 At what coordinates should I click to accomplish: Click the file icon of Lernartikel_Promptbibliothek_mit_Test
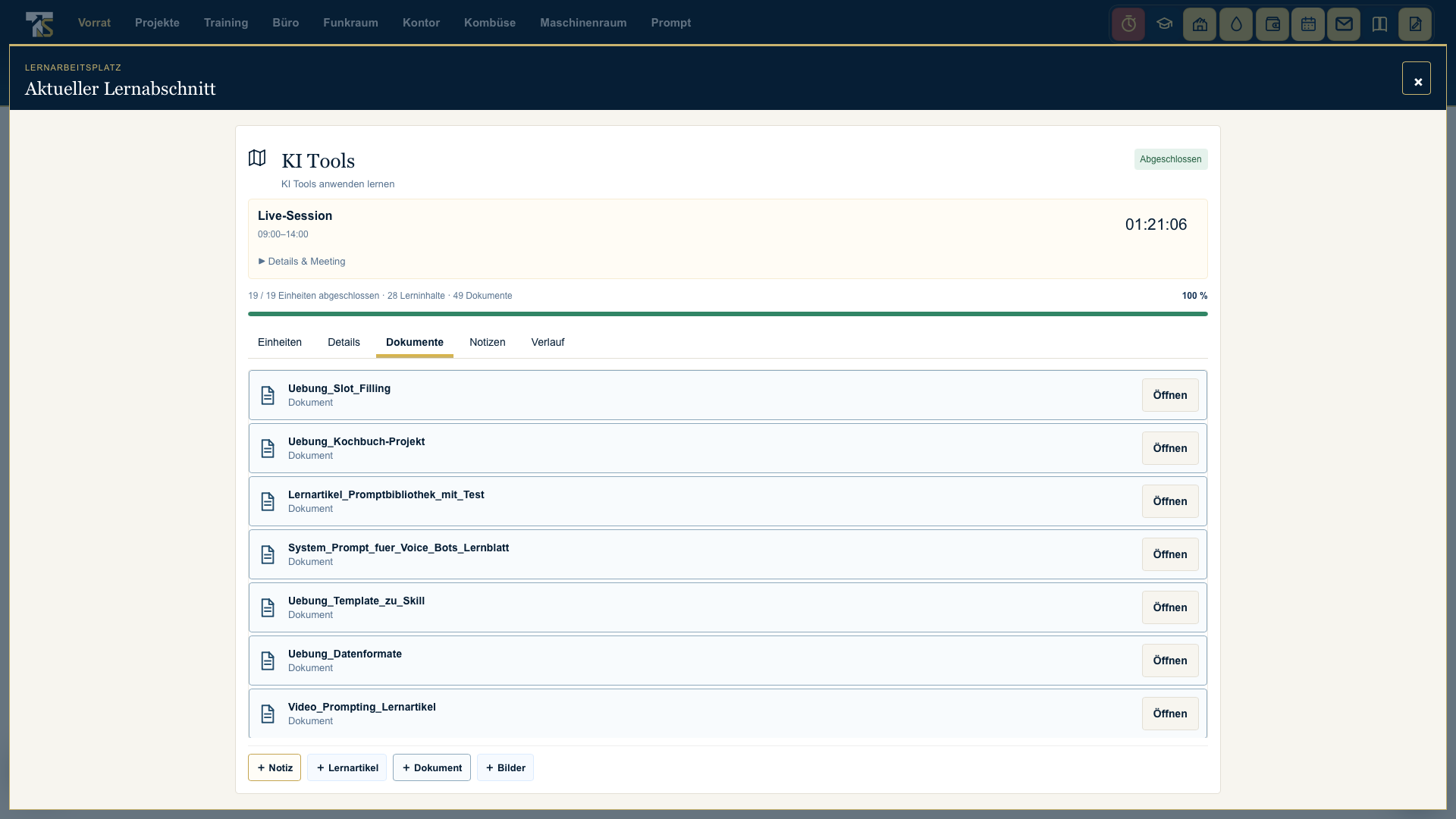(268, 501)
